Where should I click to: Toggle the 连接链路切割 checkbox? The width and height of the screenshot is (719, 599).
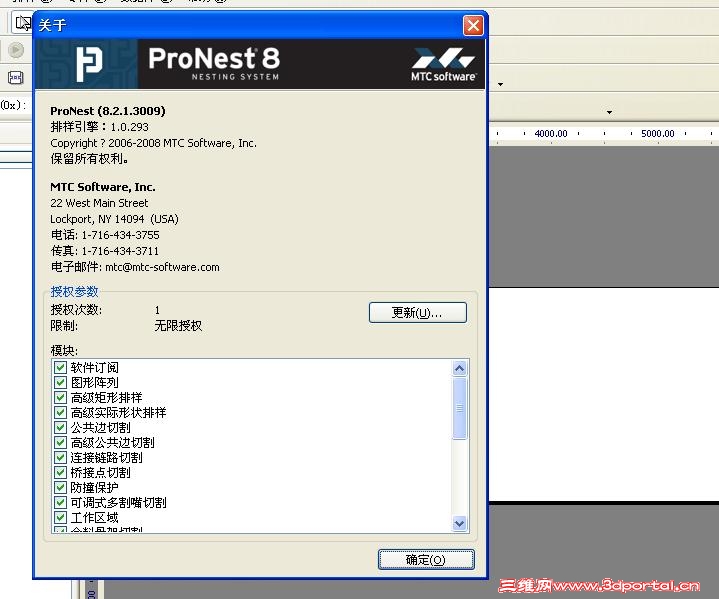tap(60, 457)
